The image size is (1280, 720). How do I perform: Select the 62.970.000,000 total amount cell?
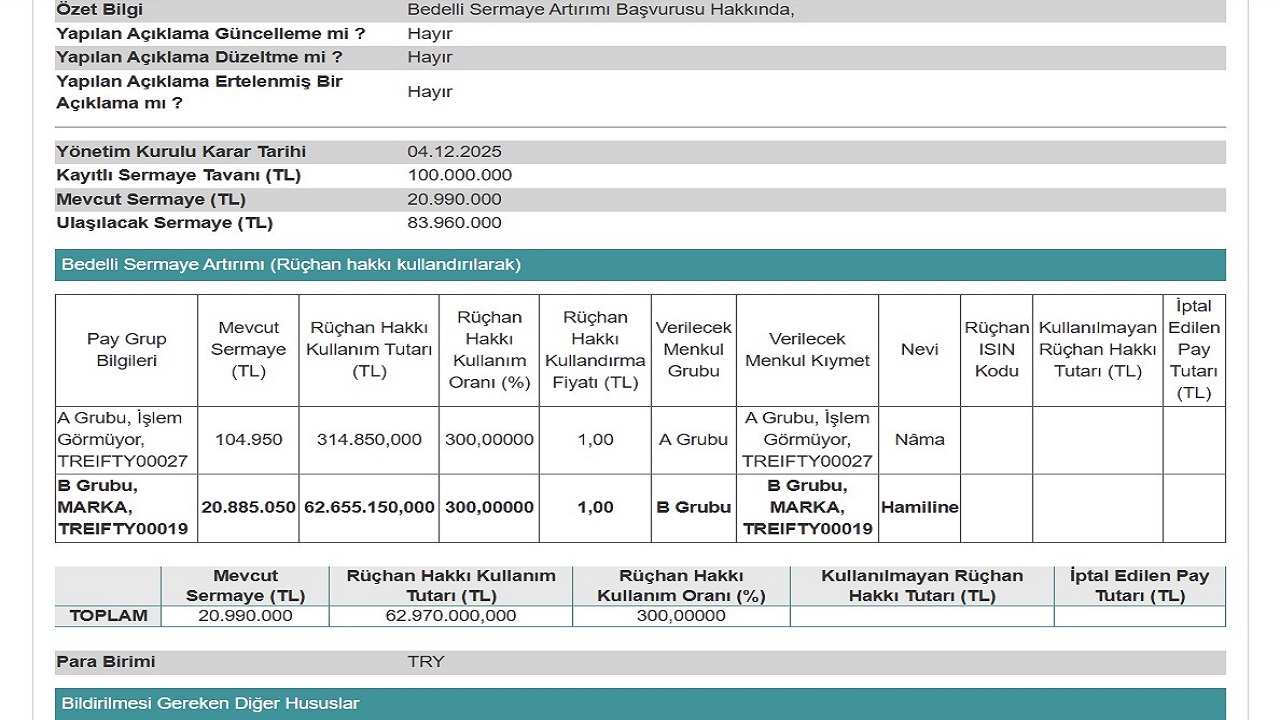coord(450,616)
